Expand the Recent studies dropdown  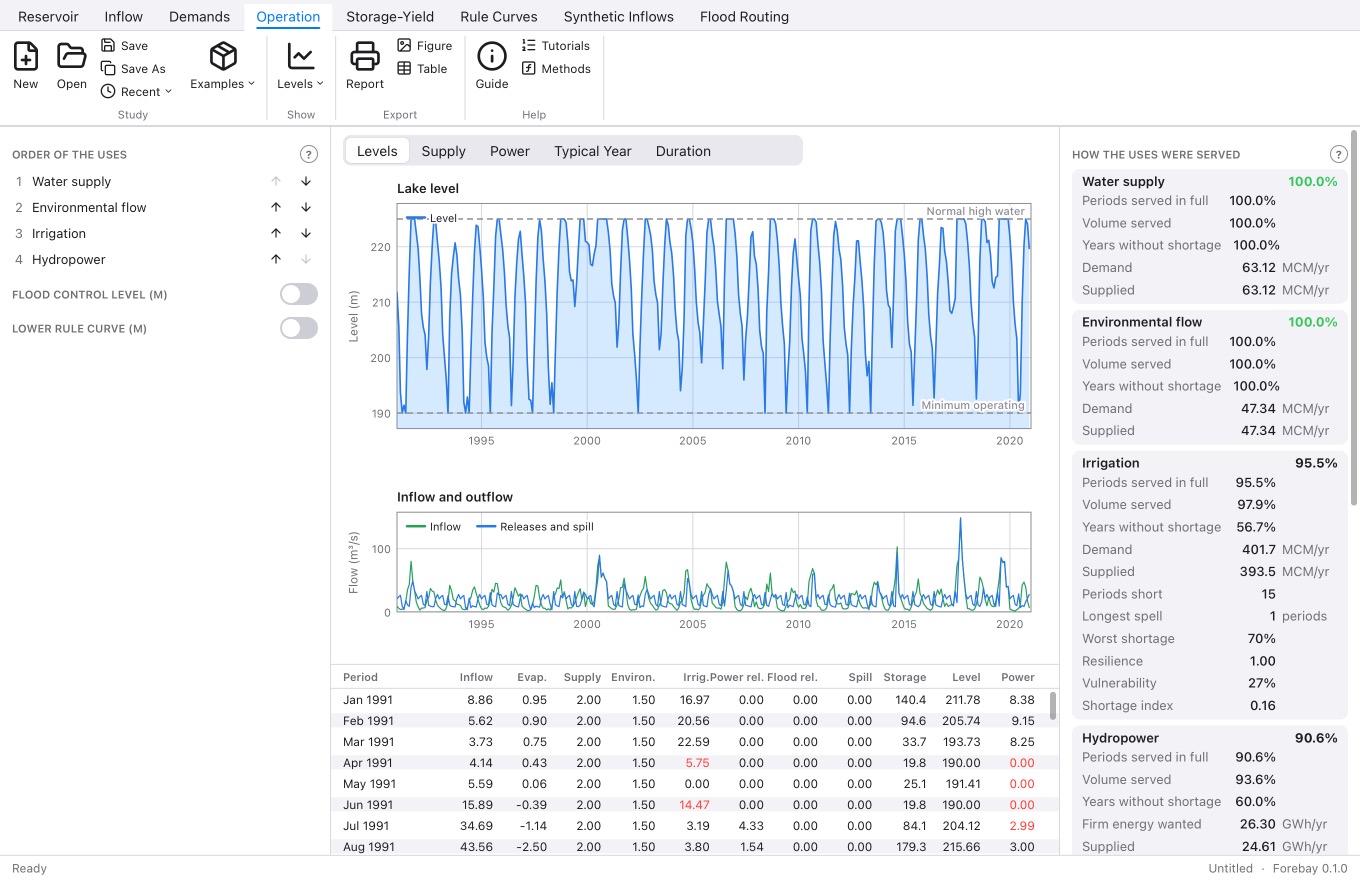(x=136, y=92)
